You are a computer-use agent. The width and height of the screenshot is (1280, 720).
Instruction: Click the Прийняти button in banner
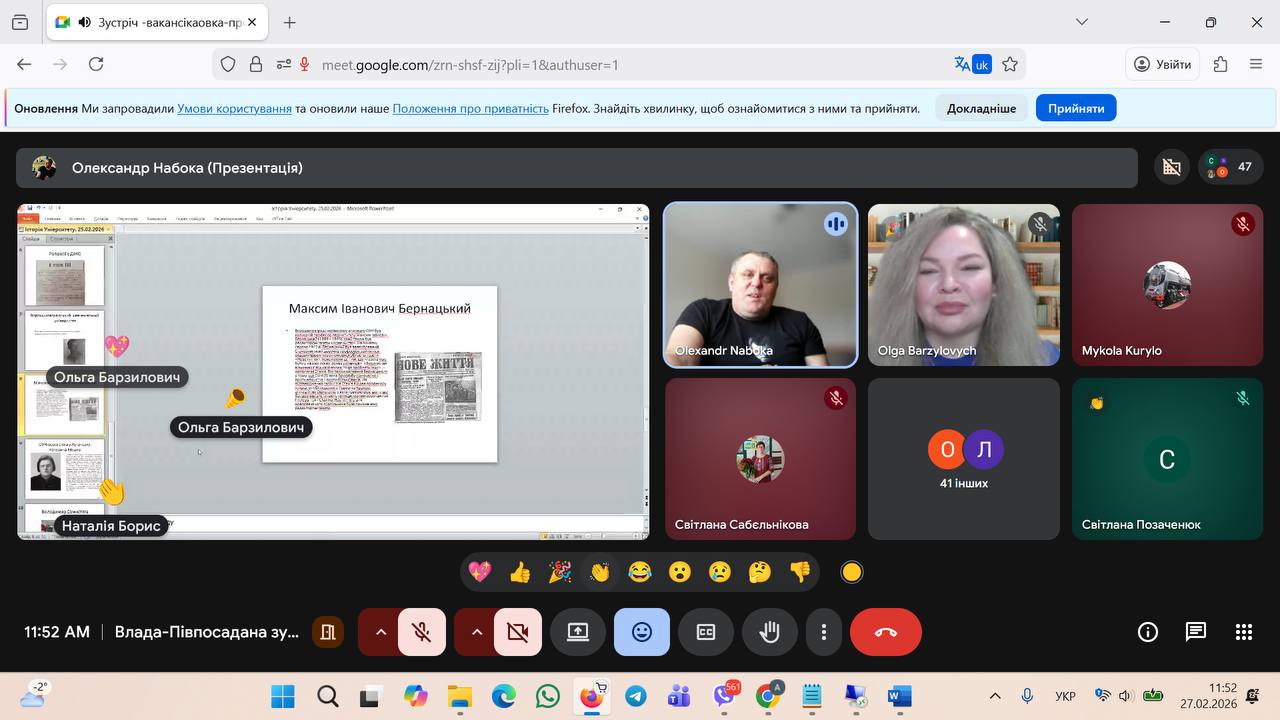1076,108
